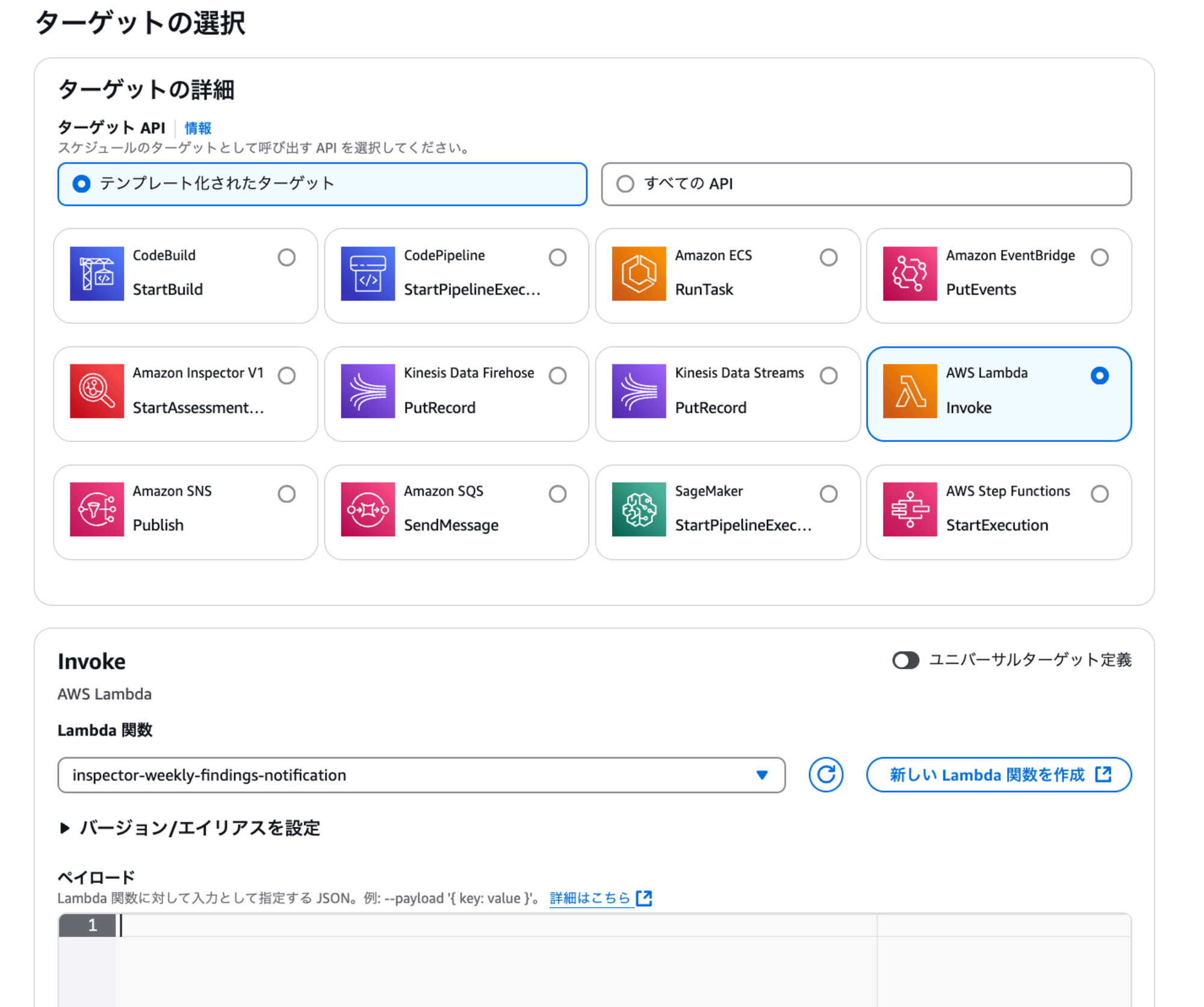Open the 詳細はこちら link
1204x1007 pixels.
pyautogui.click(x=590, y=898)
